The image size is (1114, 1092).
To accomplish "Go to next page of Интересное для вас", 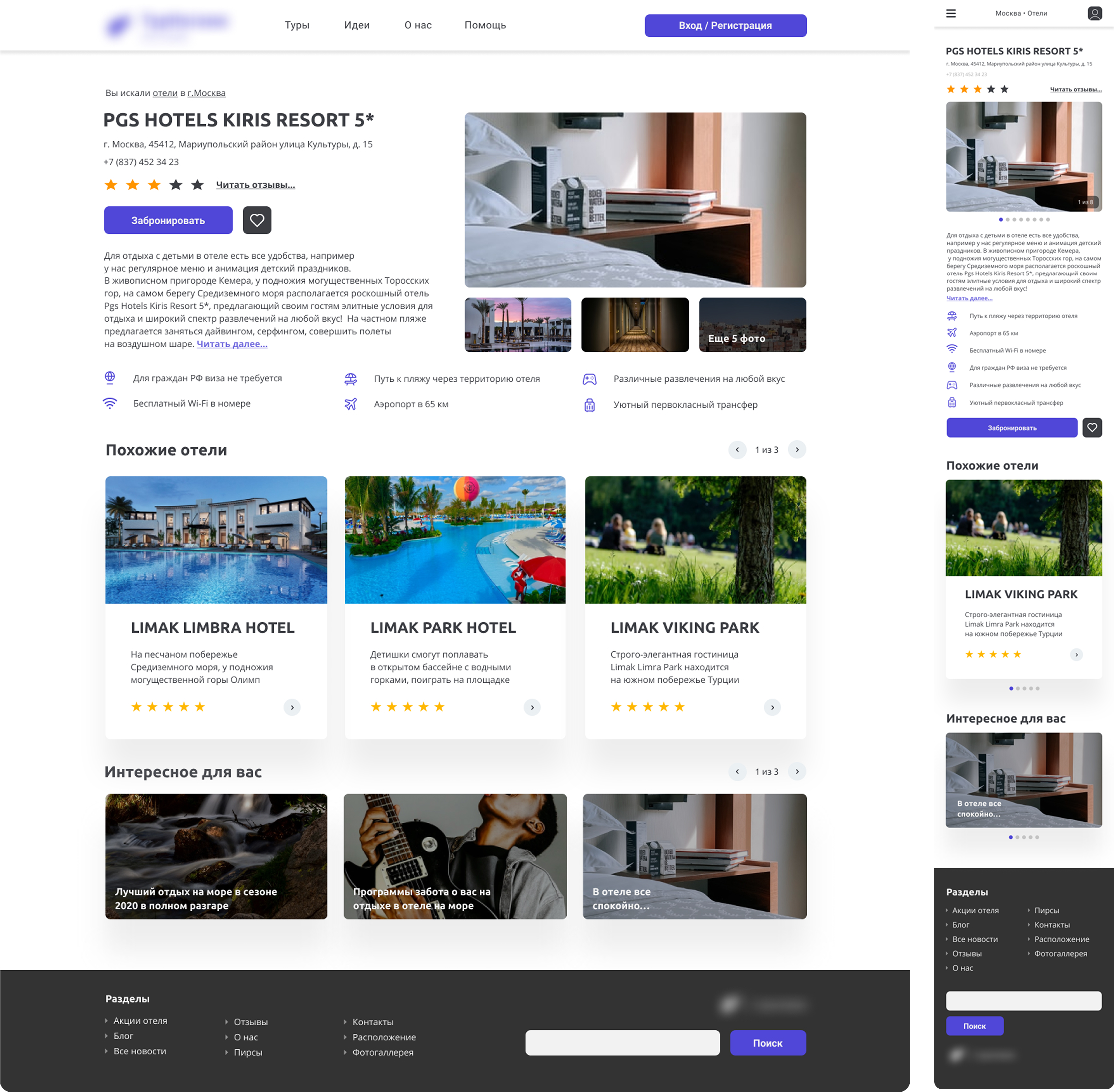I will 797,772.
